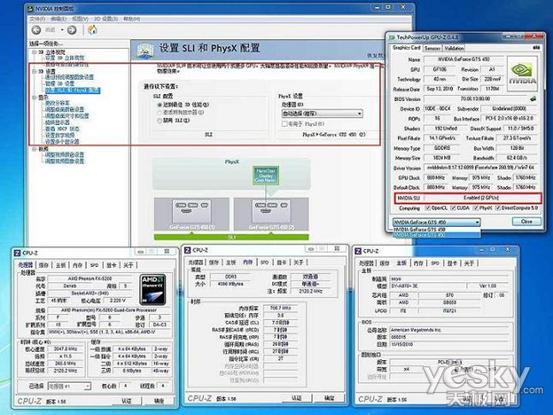The width and height of the screenshot is (553, 415).
Task: Select the 旋转显示器 tree item
Action: tap(57, 122)
